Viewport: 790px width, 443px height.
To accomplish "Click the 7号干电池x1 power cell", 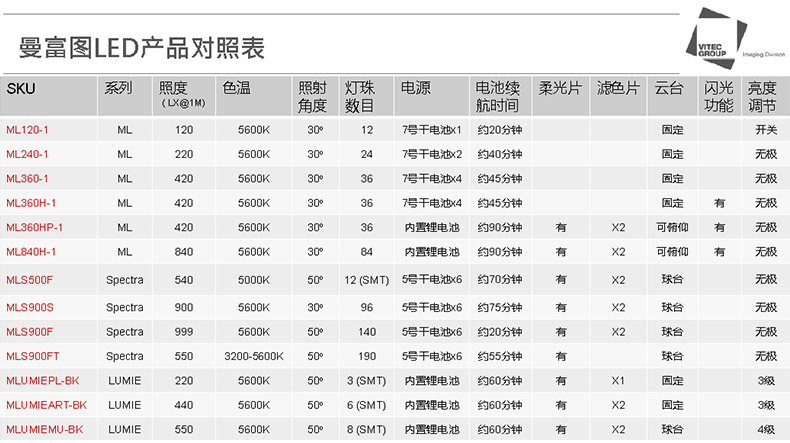I will click(x=432, y=130).
